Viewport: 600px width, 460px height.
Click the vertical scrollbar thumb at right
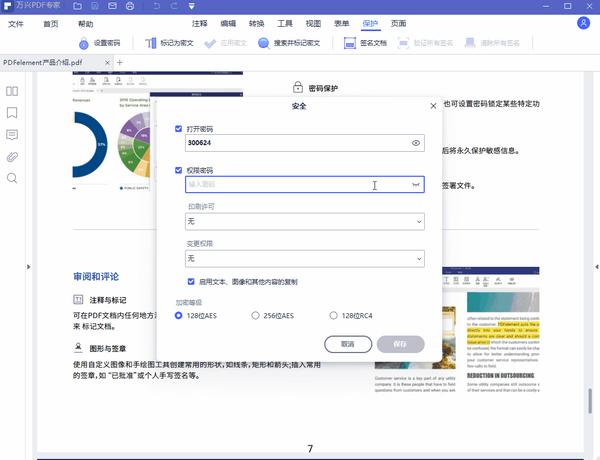[x=590, y=401]
